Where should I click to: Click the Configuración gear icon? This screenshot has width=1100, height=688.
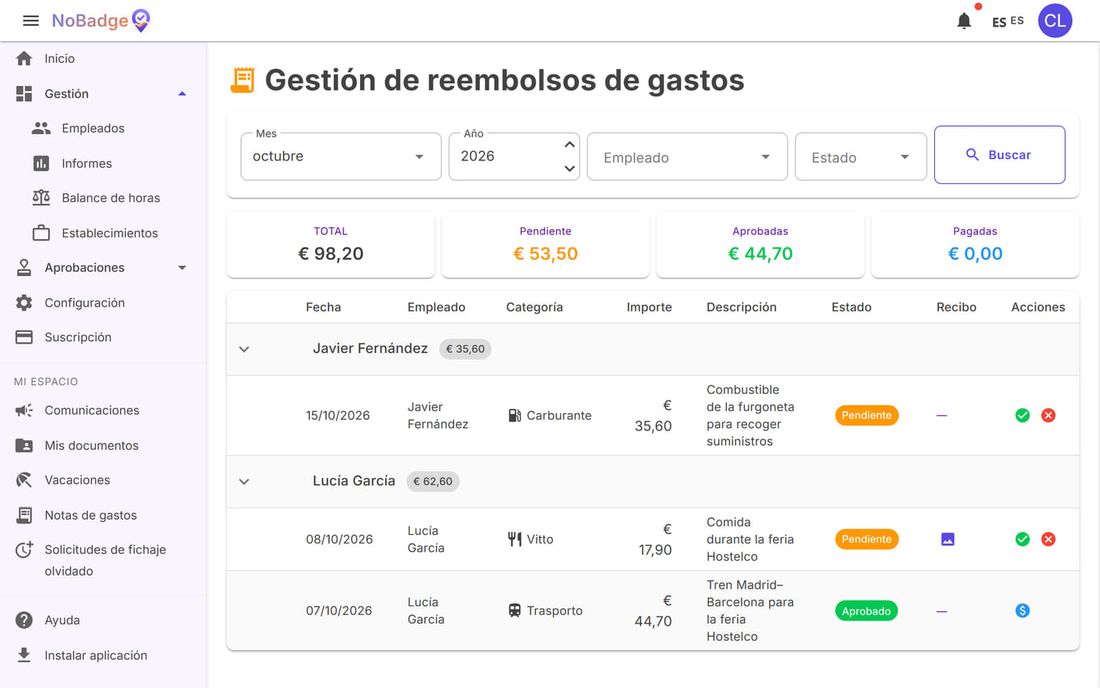[24, 302]
